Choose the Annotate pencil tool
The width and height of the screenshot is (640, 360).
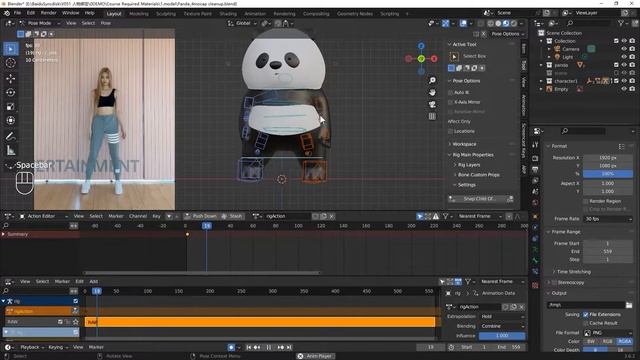(11, 136)
